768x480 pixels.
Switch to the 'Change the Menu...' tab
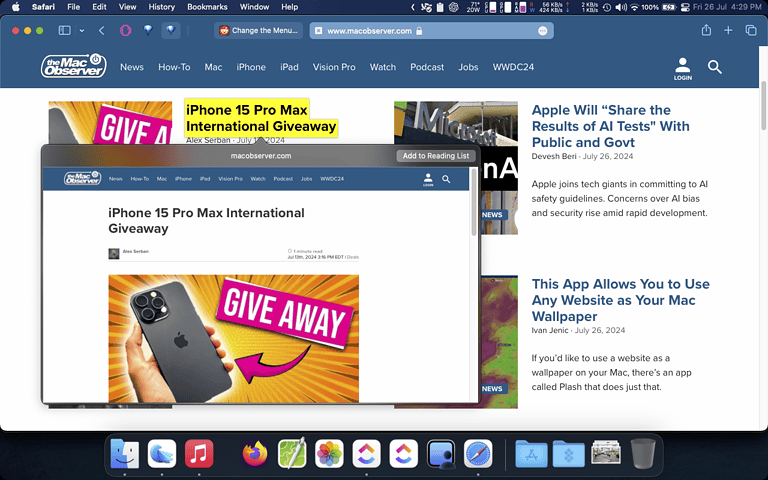tap(258, 31)
